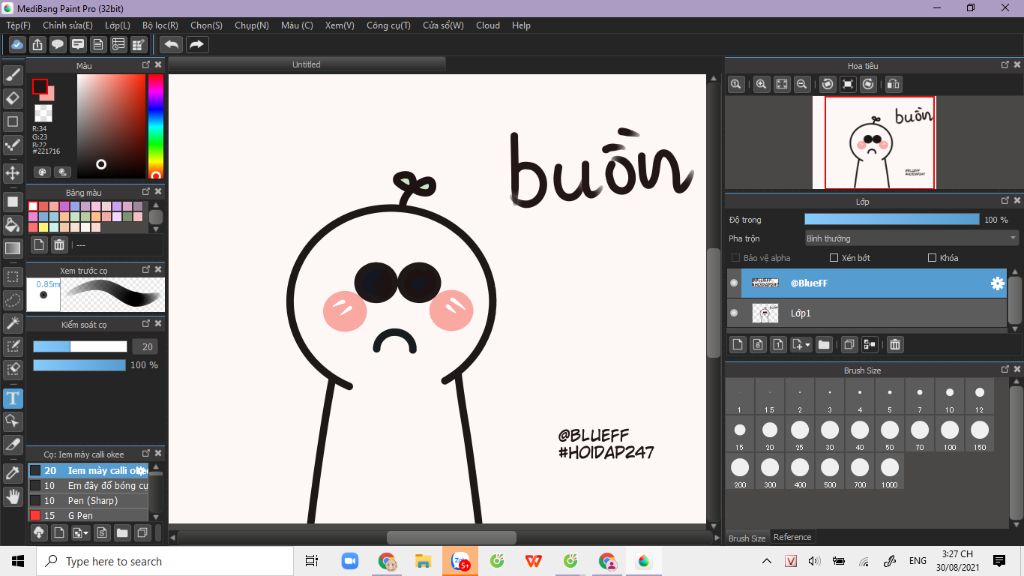
Task: Click the navigator preview thumbnail
Action: coord(874,142)
